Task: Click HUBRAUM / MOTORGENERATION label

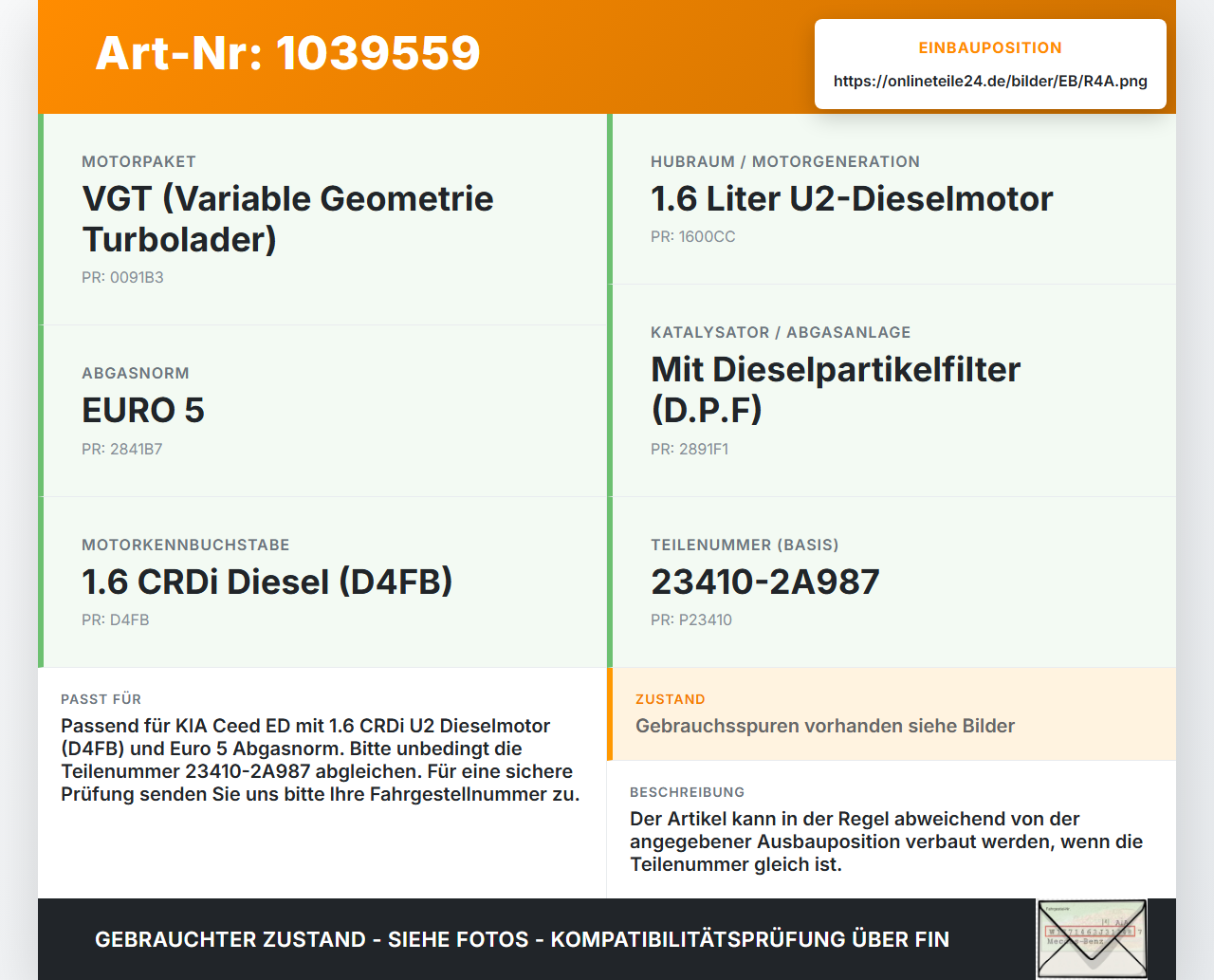Action: point(785,162)
